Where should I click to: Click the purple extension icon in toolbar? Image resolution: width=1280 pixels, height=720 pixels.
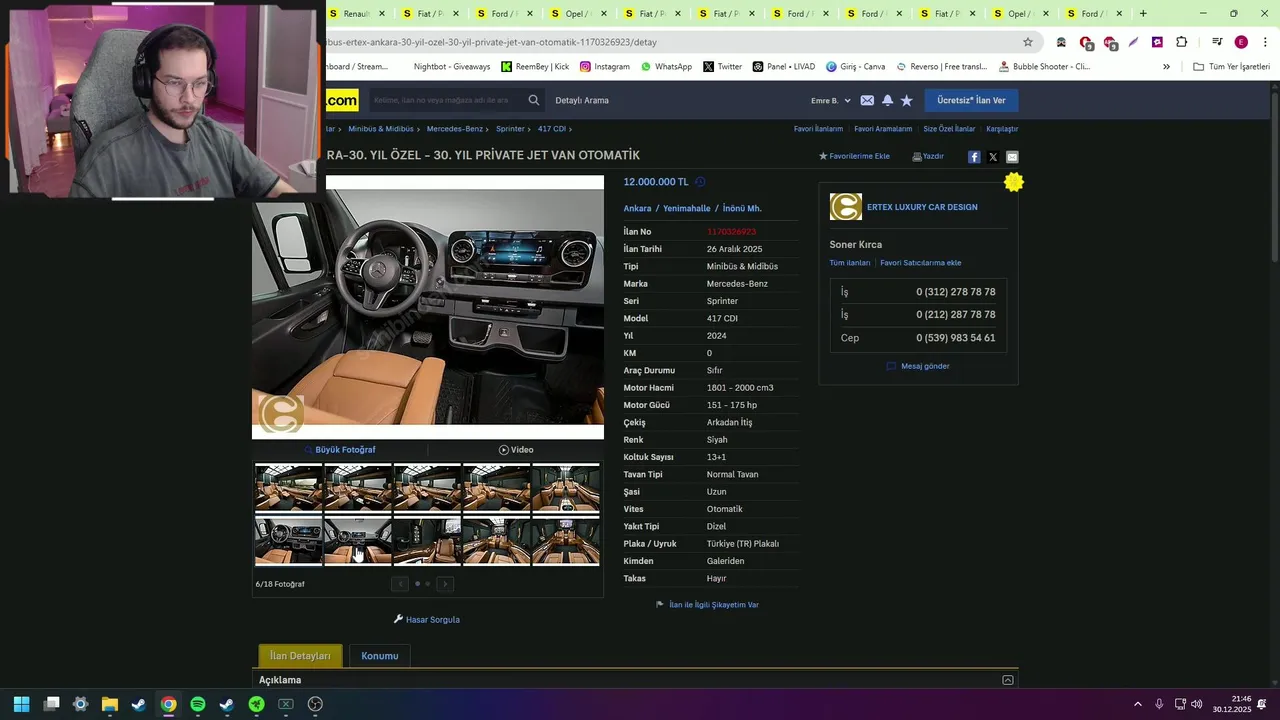pyautogui.click(x=1157, y=42)
